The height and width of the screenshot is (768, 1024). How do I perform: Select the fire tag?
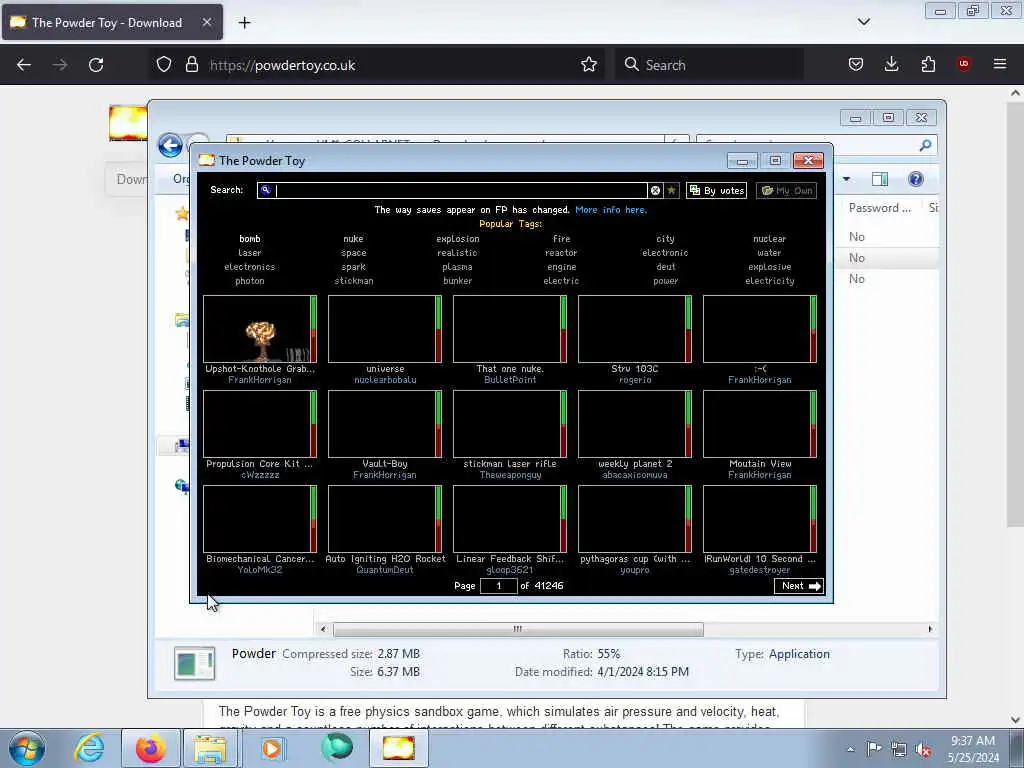point(561,239)
